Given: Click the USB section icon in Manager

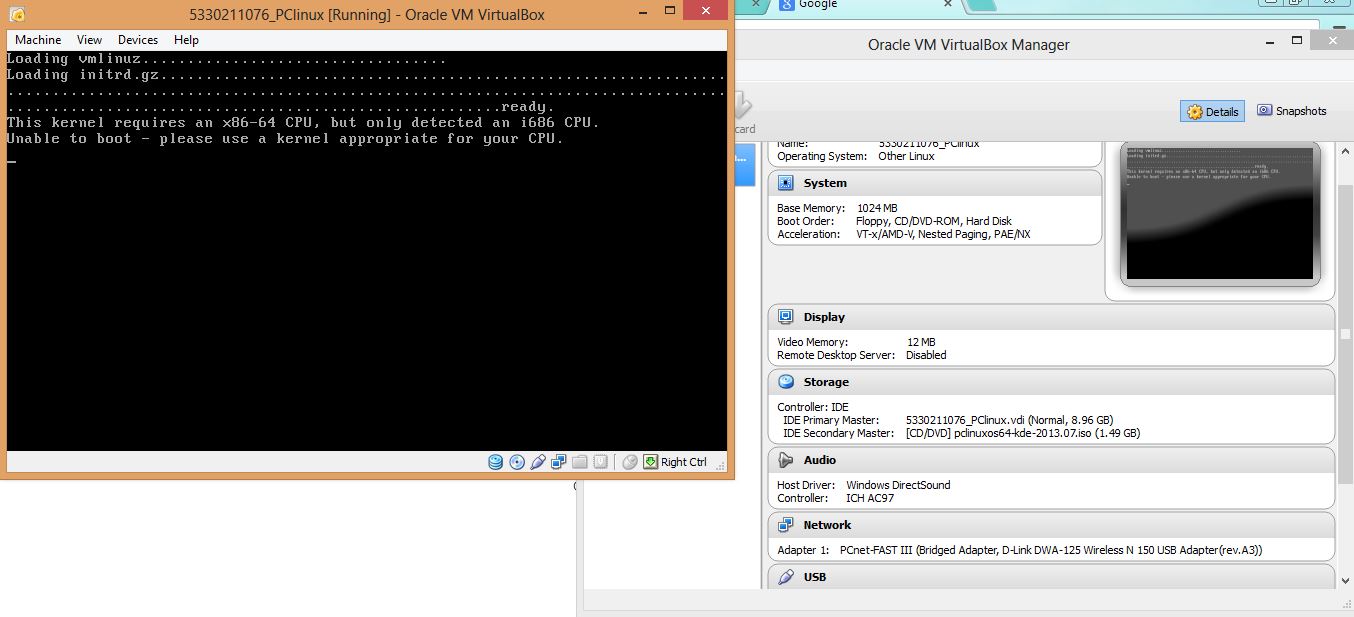Looking at the screenshot, I should tap(785, 577).
